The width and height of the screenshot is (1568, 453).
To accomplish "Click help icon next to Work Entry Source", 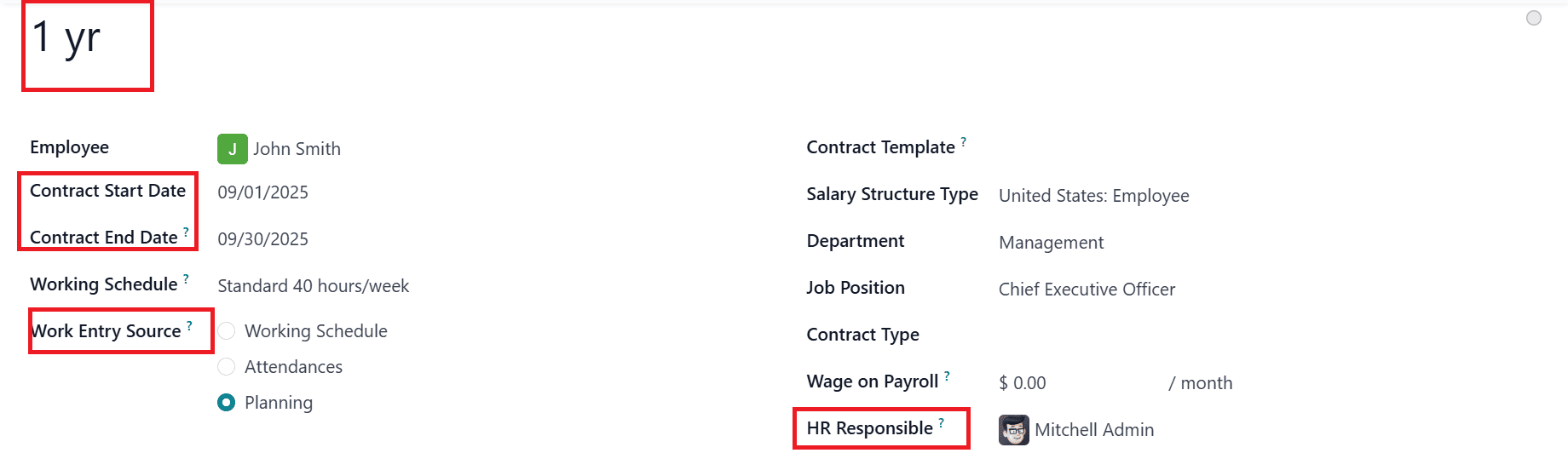I will click(189, 325).
